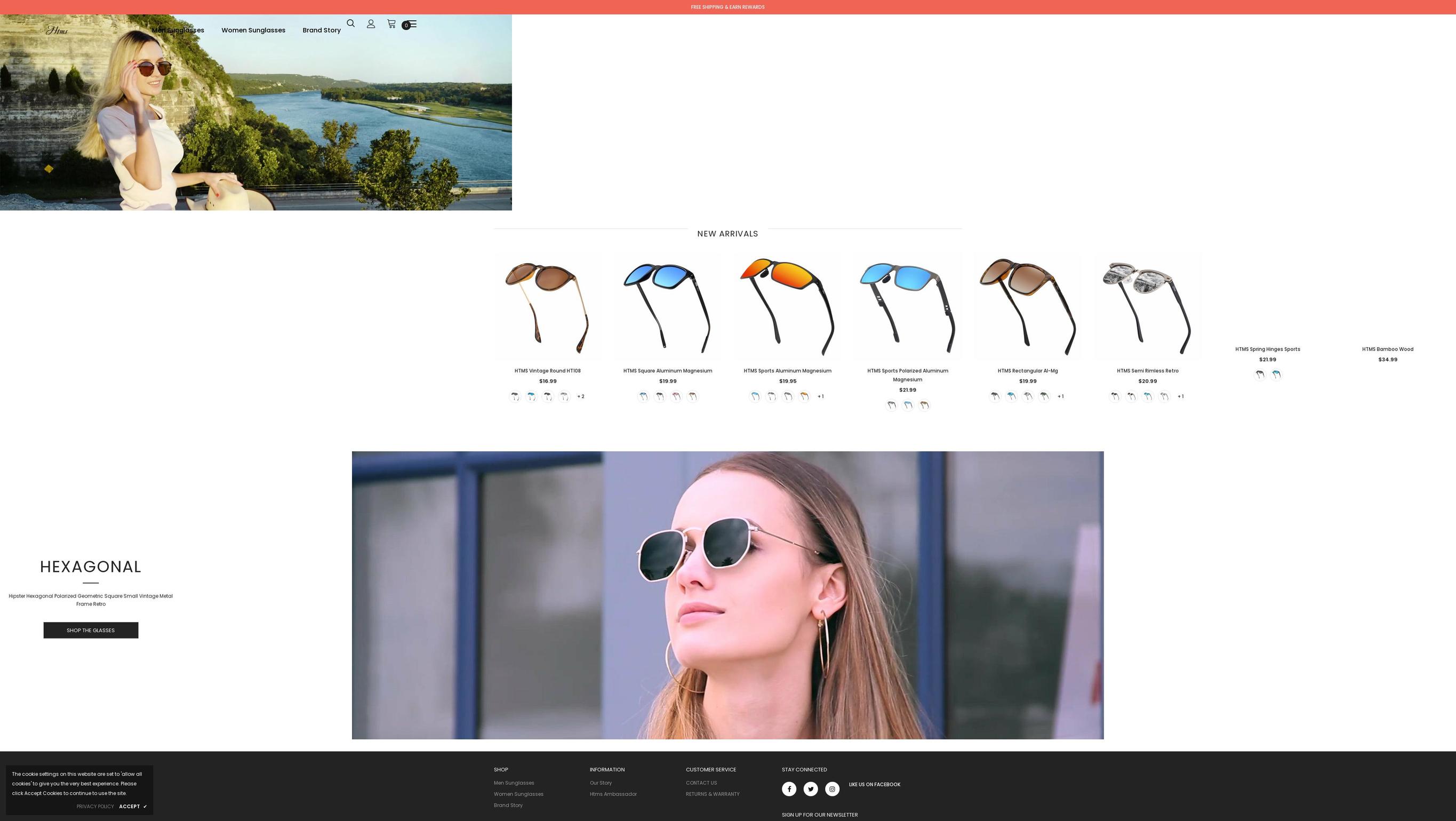Image resolution: width=1456 pixels, height=821 pixels.
Task: Accept cookies in the cookie notice
Action: (133, 806)
